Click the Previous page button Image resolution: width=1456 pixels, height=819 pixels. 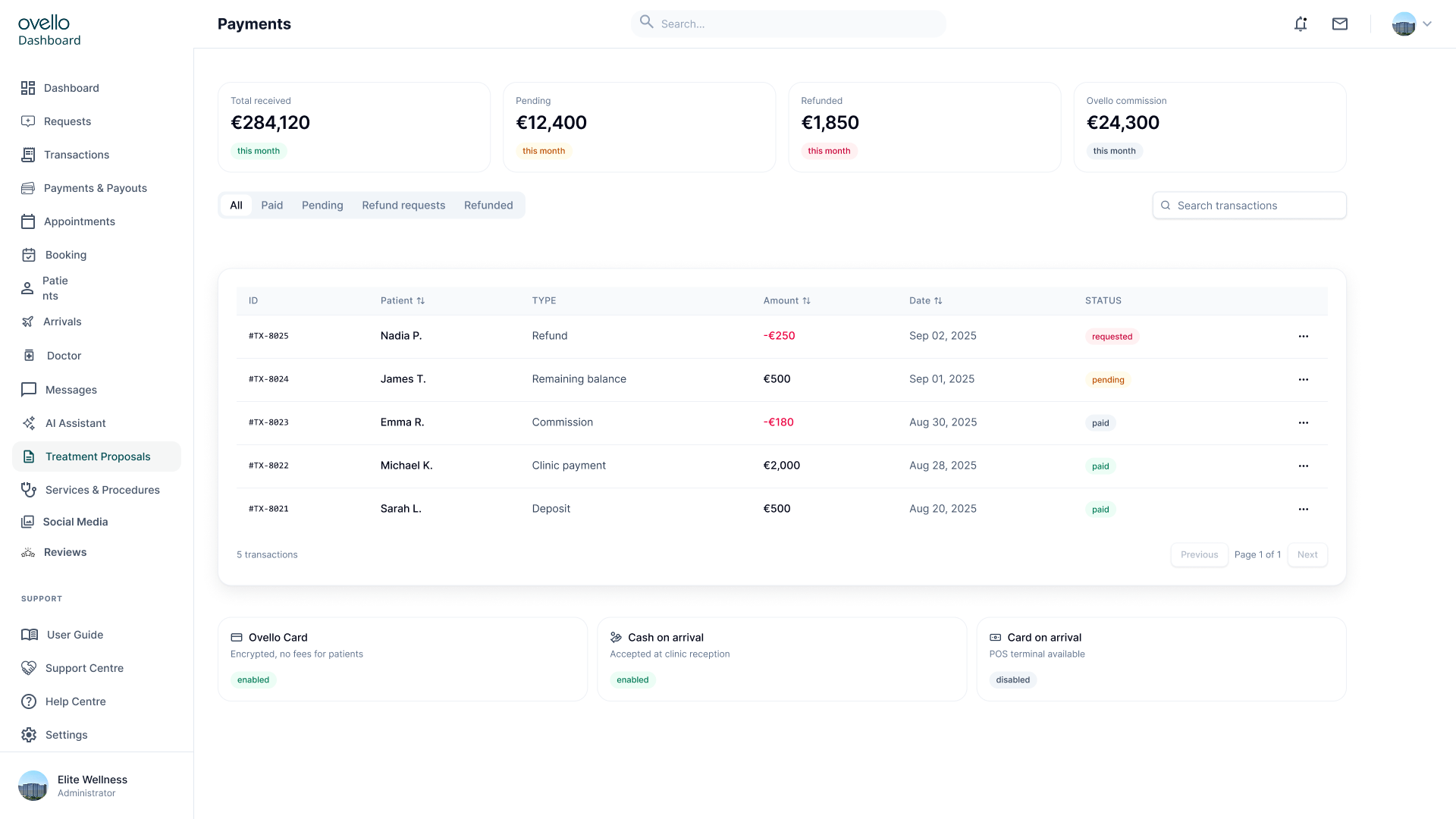[x=1199, y=555]
